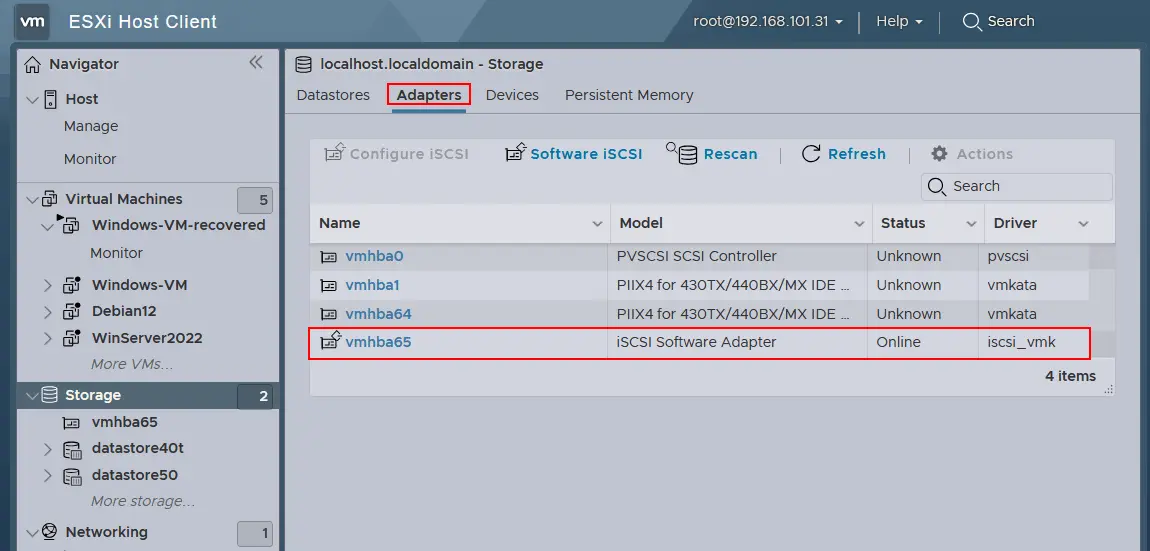Viewport: 1150px width, 551px height.
Task: Collapse the Virtual Machines tree node
Action: 32,199
